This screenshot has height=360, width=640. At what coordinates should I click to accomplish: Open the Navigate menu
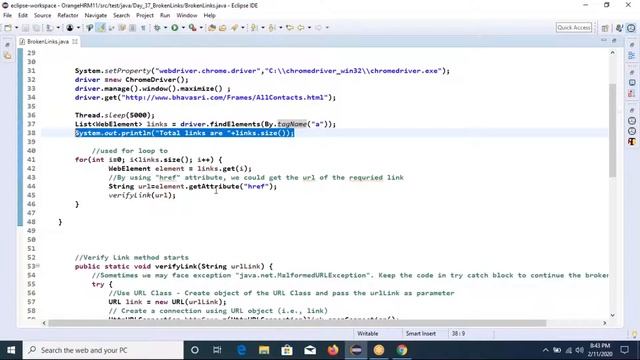point(96,16)
